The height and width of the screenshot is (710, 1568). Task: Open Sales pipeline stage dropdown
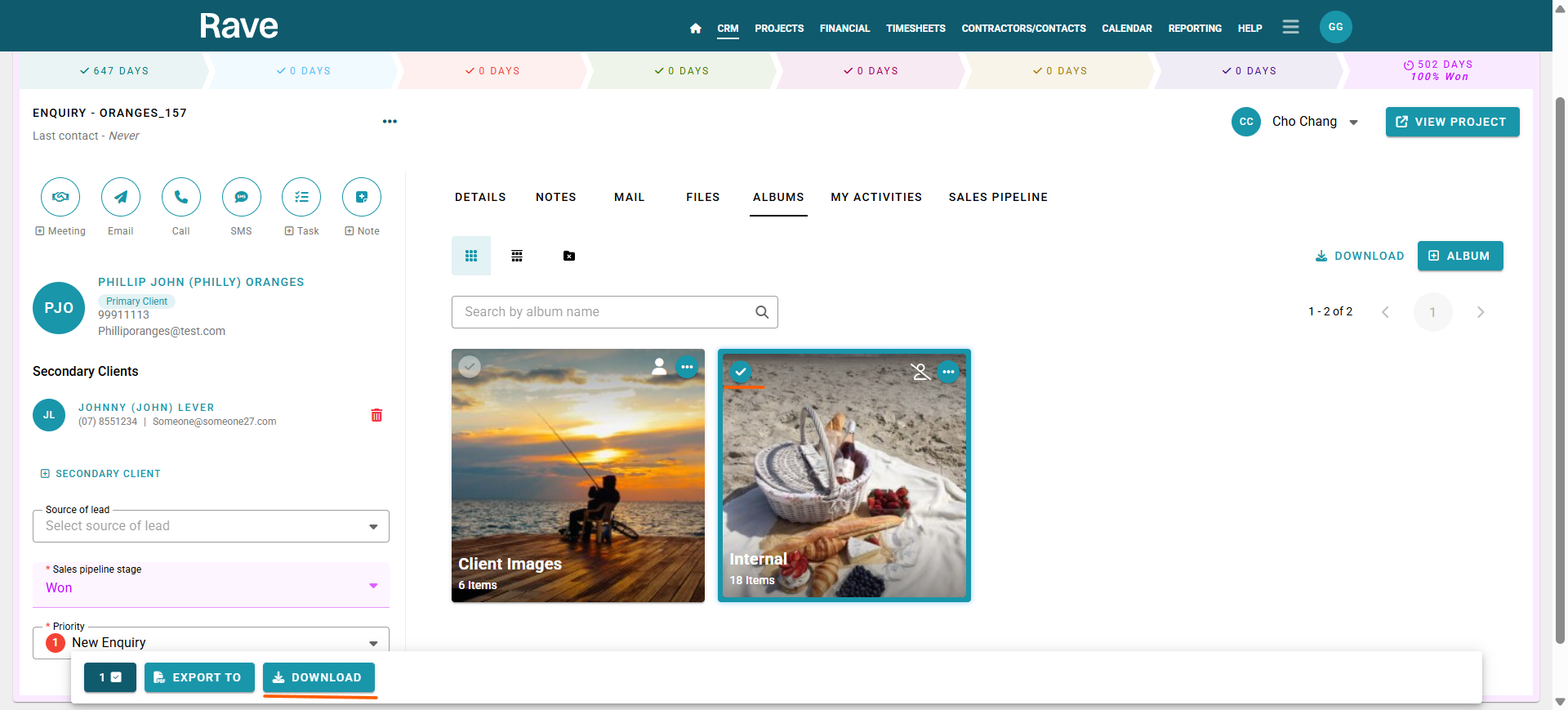[211, 585]
